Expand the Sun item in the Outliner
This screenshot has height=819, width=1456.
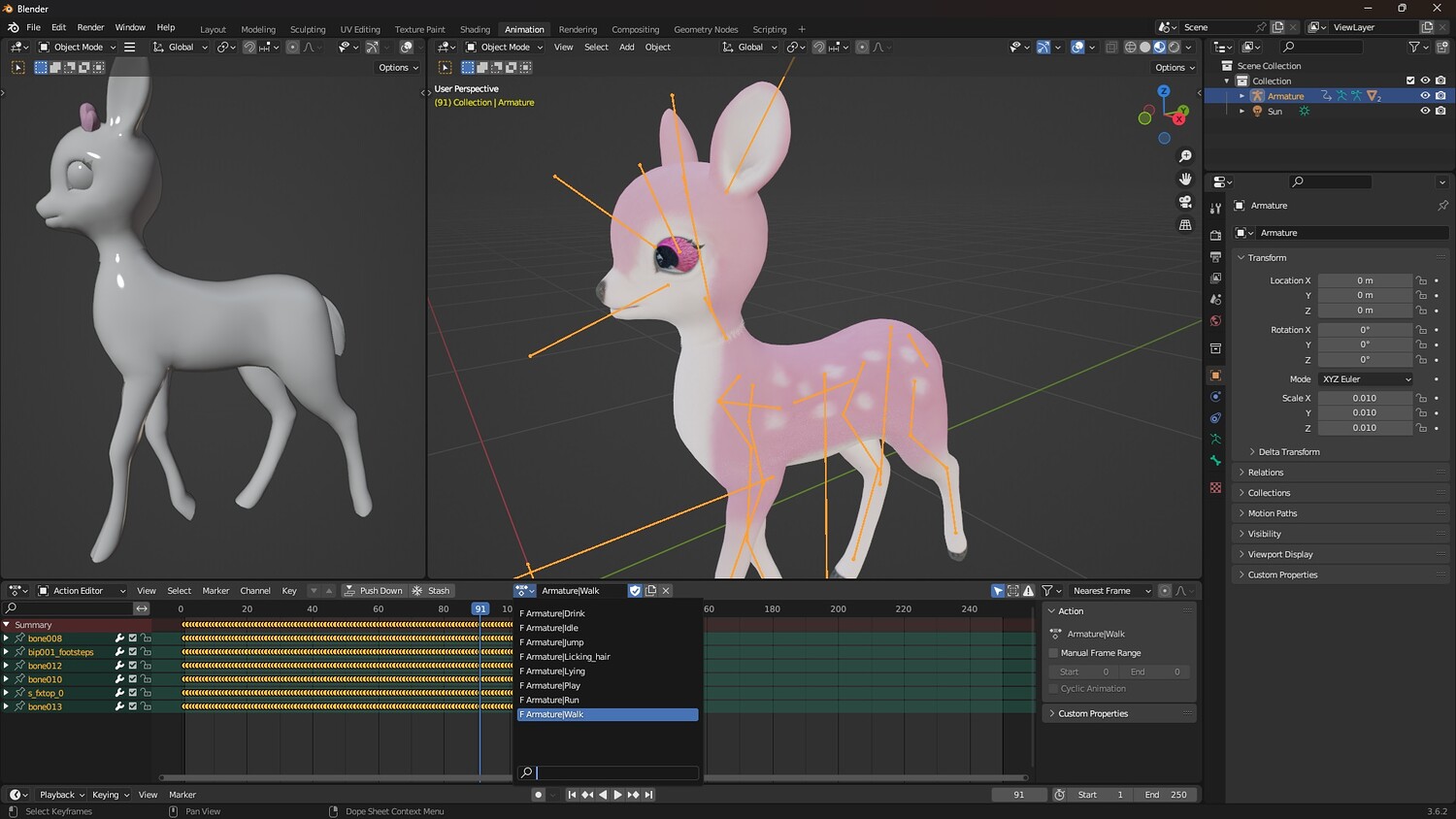(1241, 111)
